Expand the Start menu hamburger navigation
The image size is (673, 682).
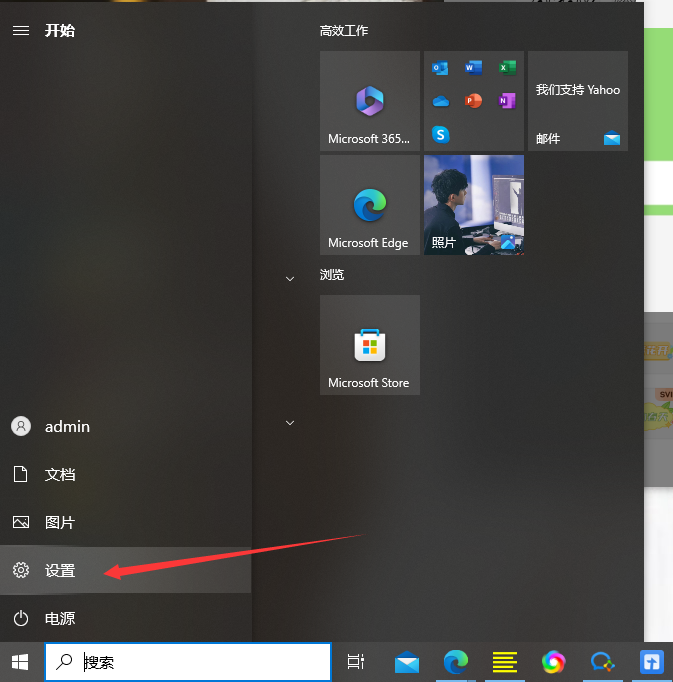pos(20,31)
